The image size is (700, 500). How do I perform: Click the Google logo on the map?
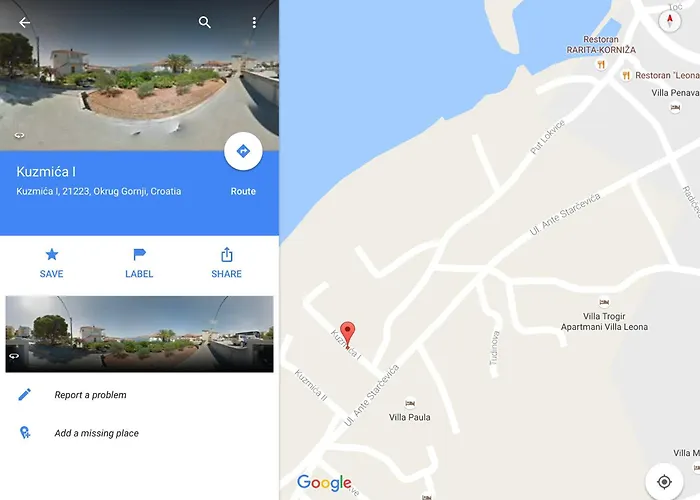coord(325,483)
